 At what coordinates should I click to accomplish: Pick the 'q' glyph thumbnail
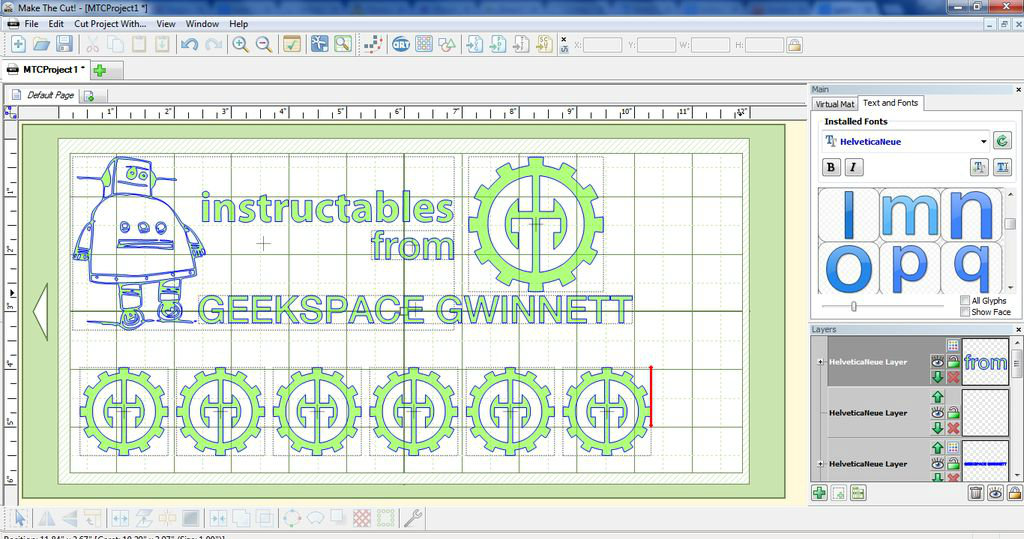972,267
